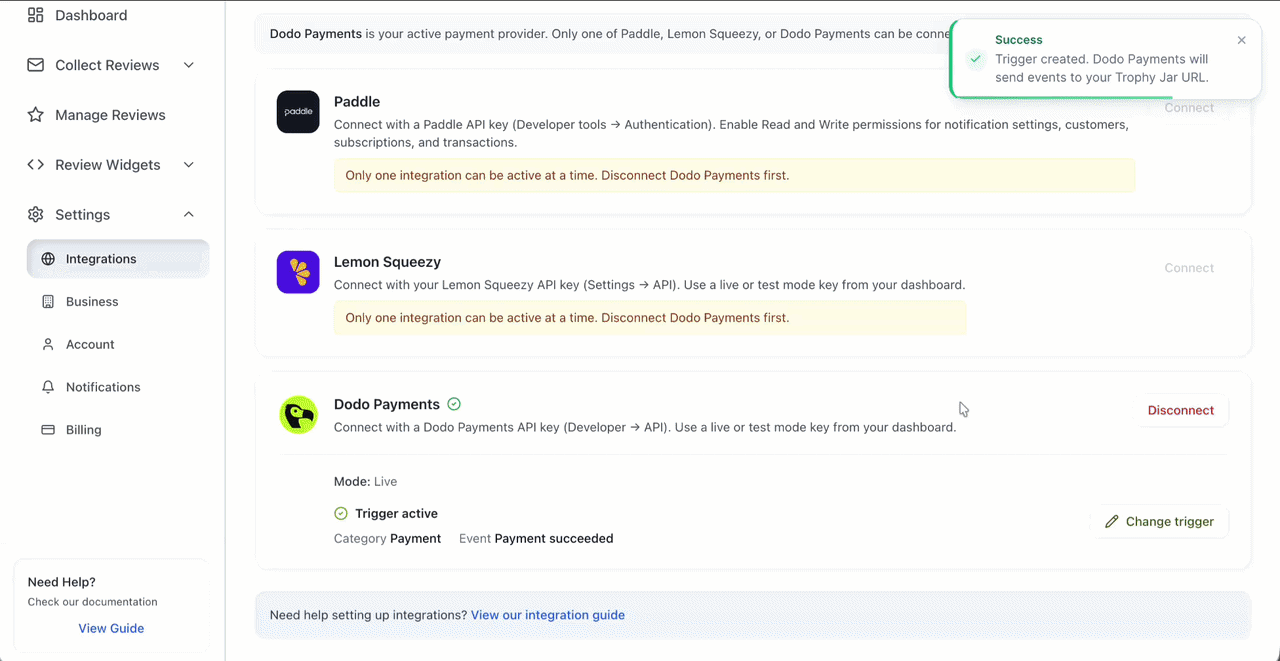
Task: Click Connect for Lemon Squeezy
Action: pos(1189,268)
